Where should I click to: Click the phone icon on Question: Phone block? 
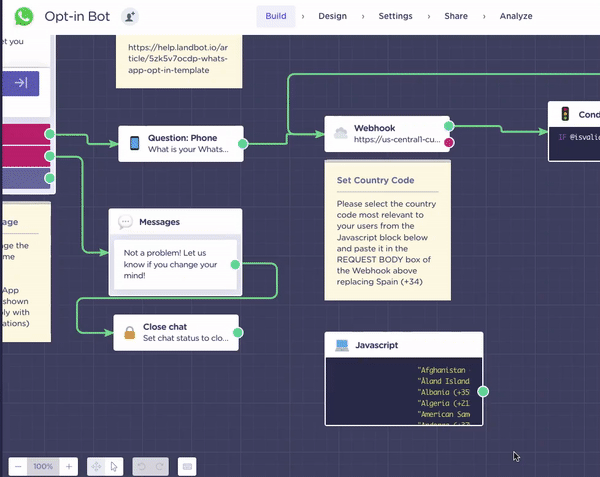coord(134,143)
